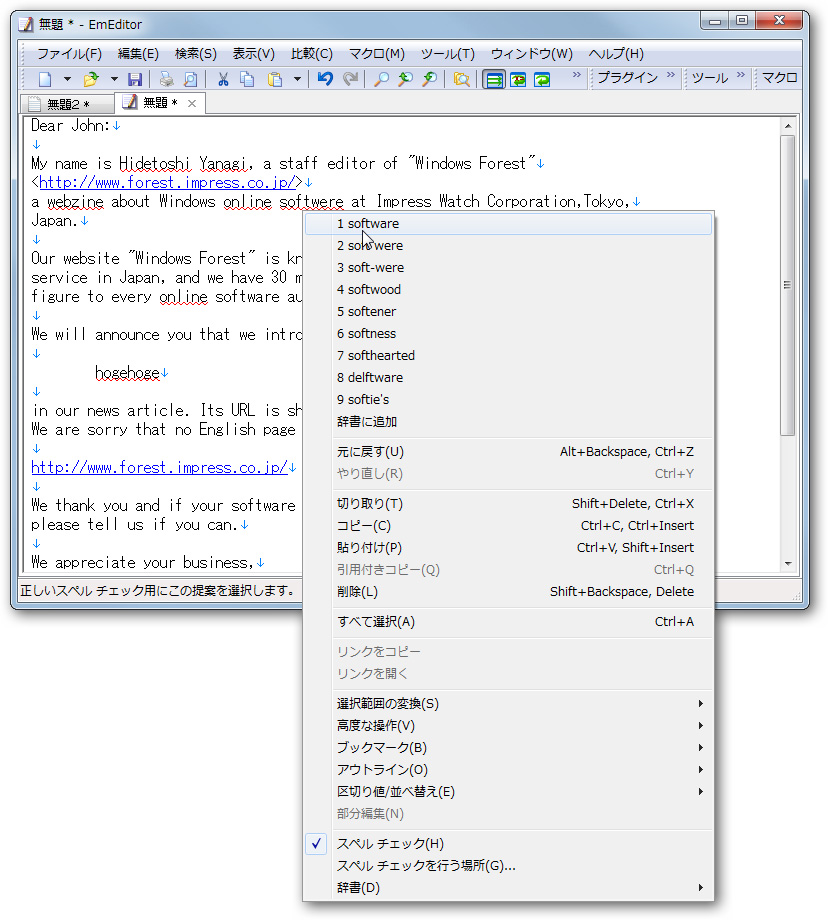Uncheck スペル チェック(H) option
The width and height of the screenshot is (828, 920).
[x=508, y=844]
